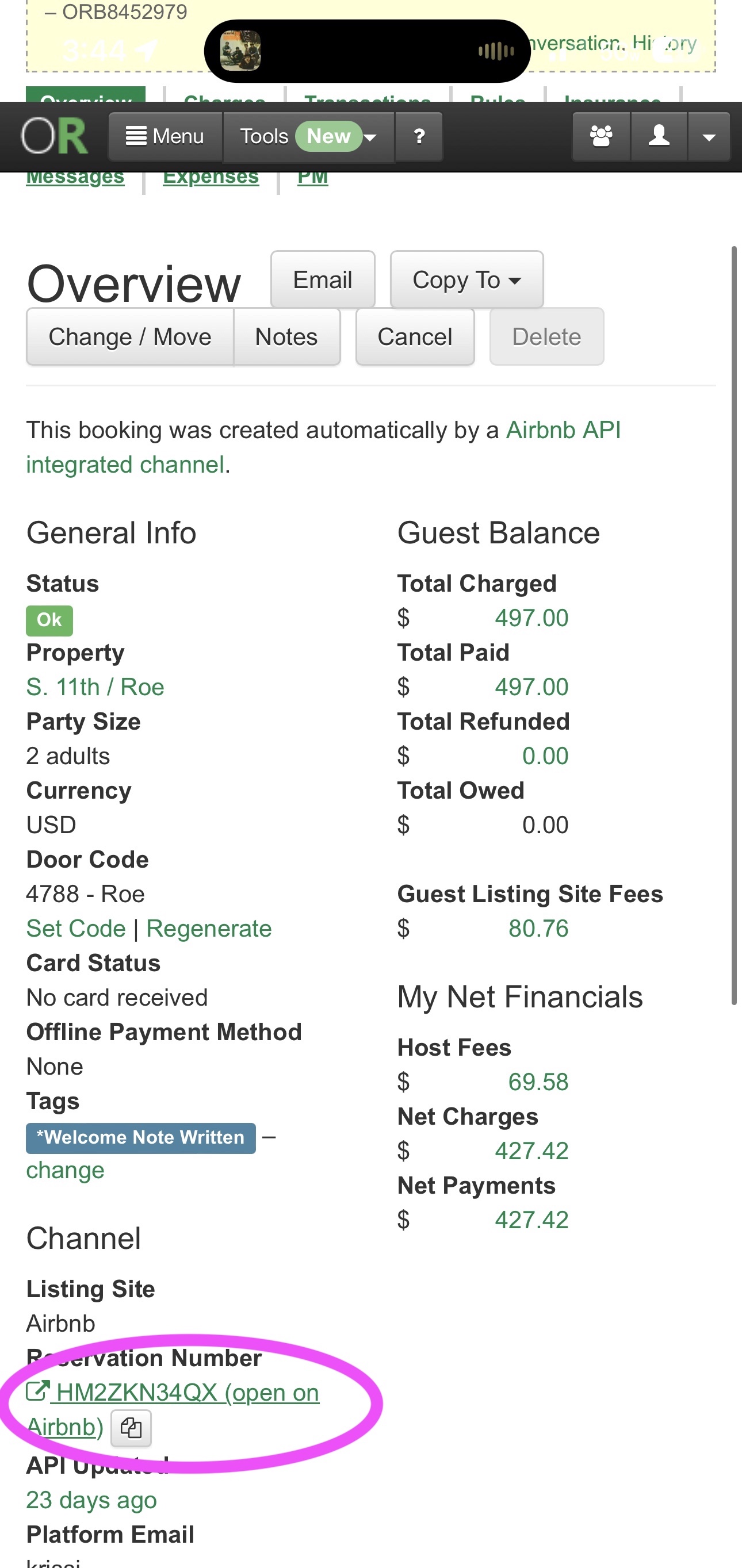Click the Email button
The width and height of the screenshot is (742, 1568).
point(322,279)
